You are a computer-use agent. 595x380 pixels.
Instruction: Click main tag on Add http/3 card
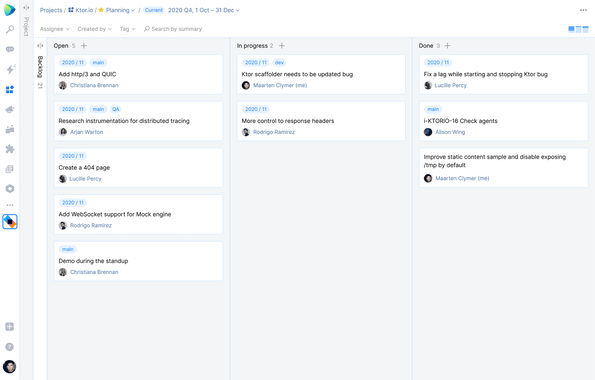pos(98,63)
